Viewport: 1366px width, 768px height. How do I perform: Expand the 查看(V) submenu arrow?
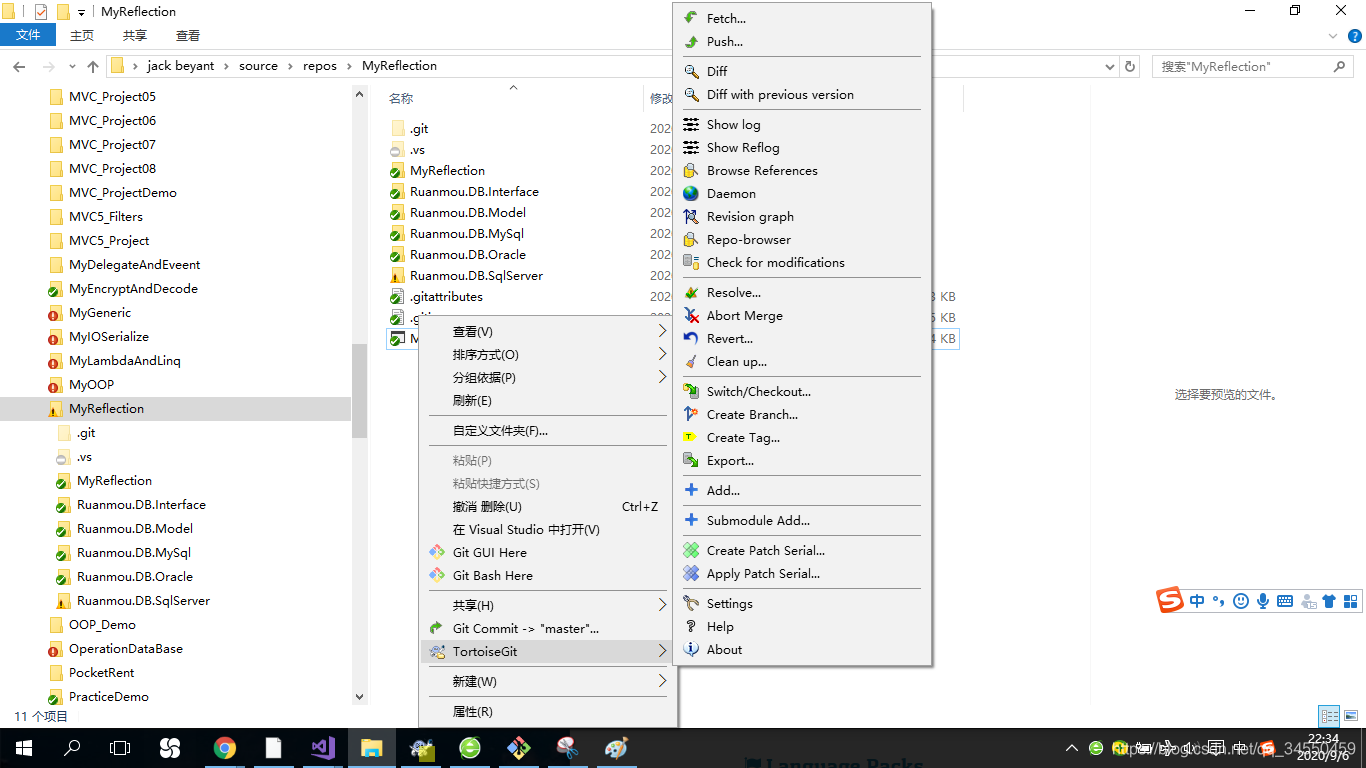tap(662, 331)
